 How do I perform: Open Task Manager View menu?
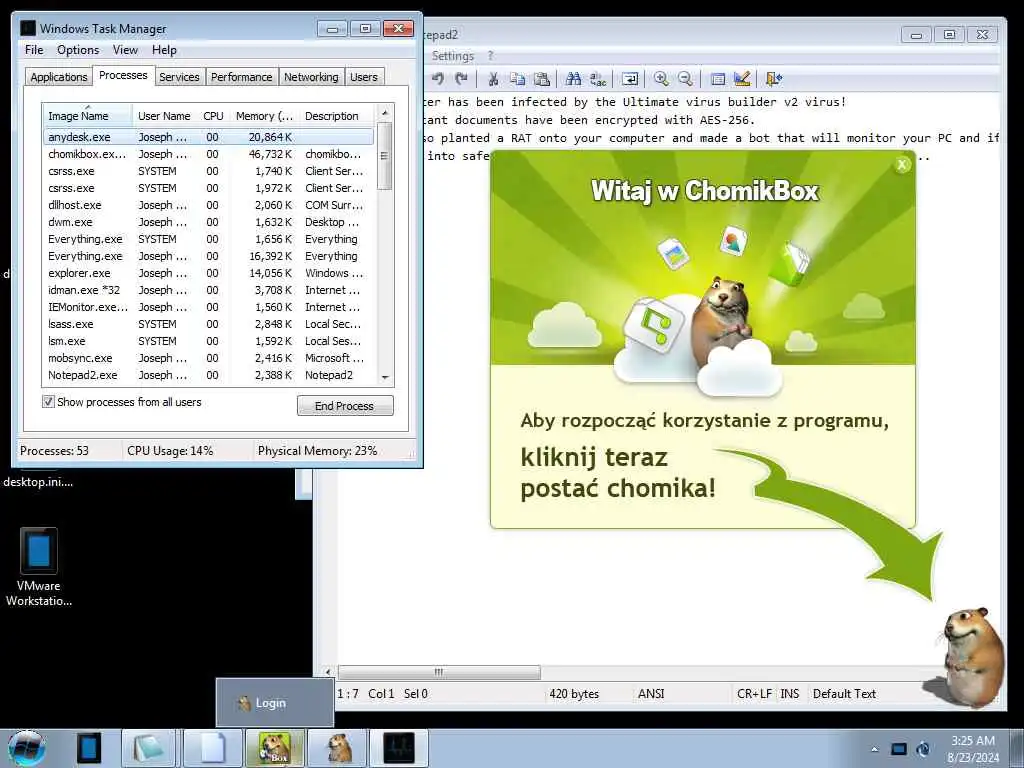pos(125,50)
